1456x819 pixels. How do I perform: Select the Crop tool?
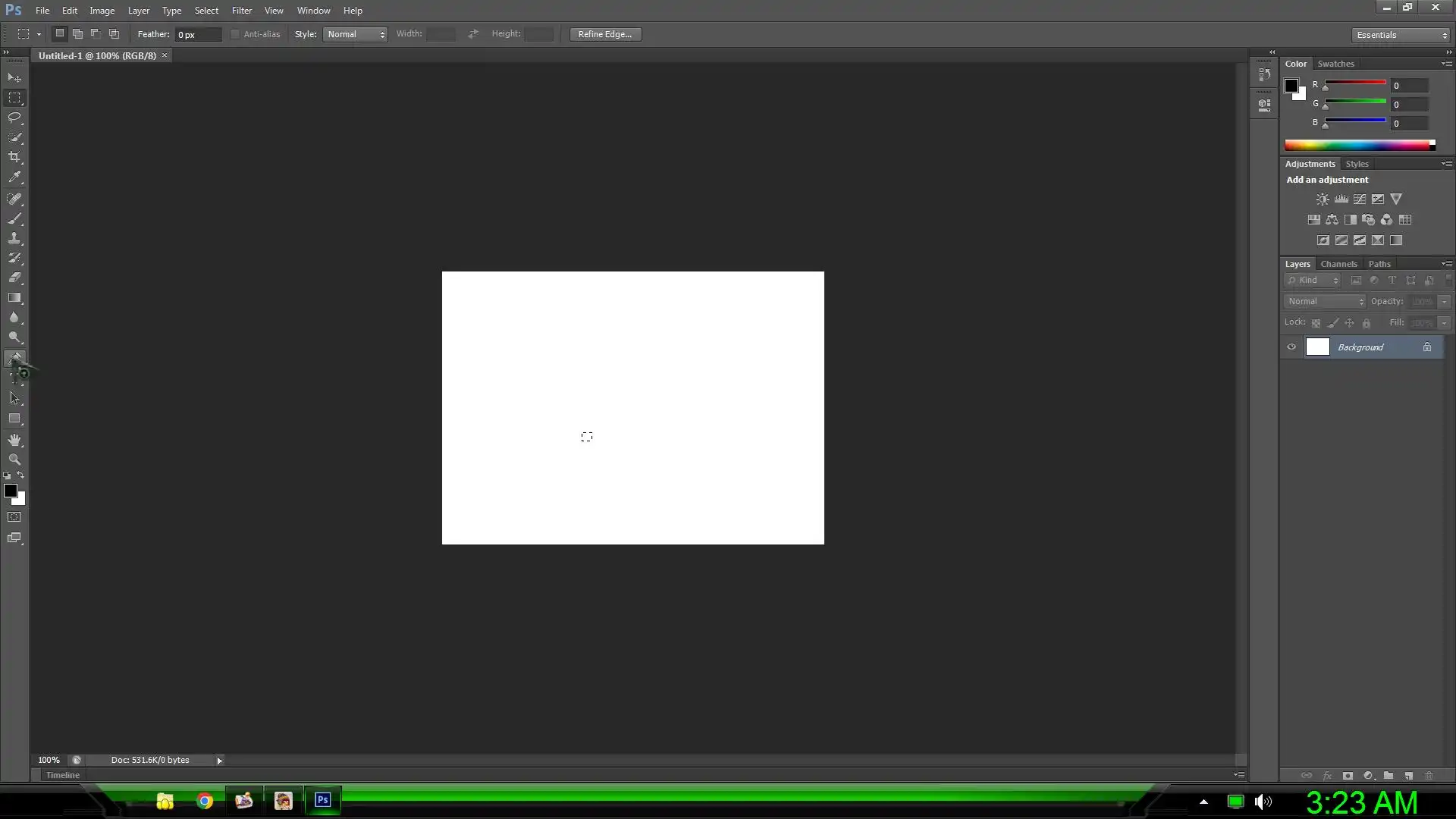tap(14, 157)
